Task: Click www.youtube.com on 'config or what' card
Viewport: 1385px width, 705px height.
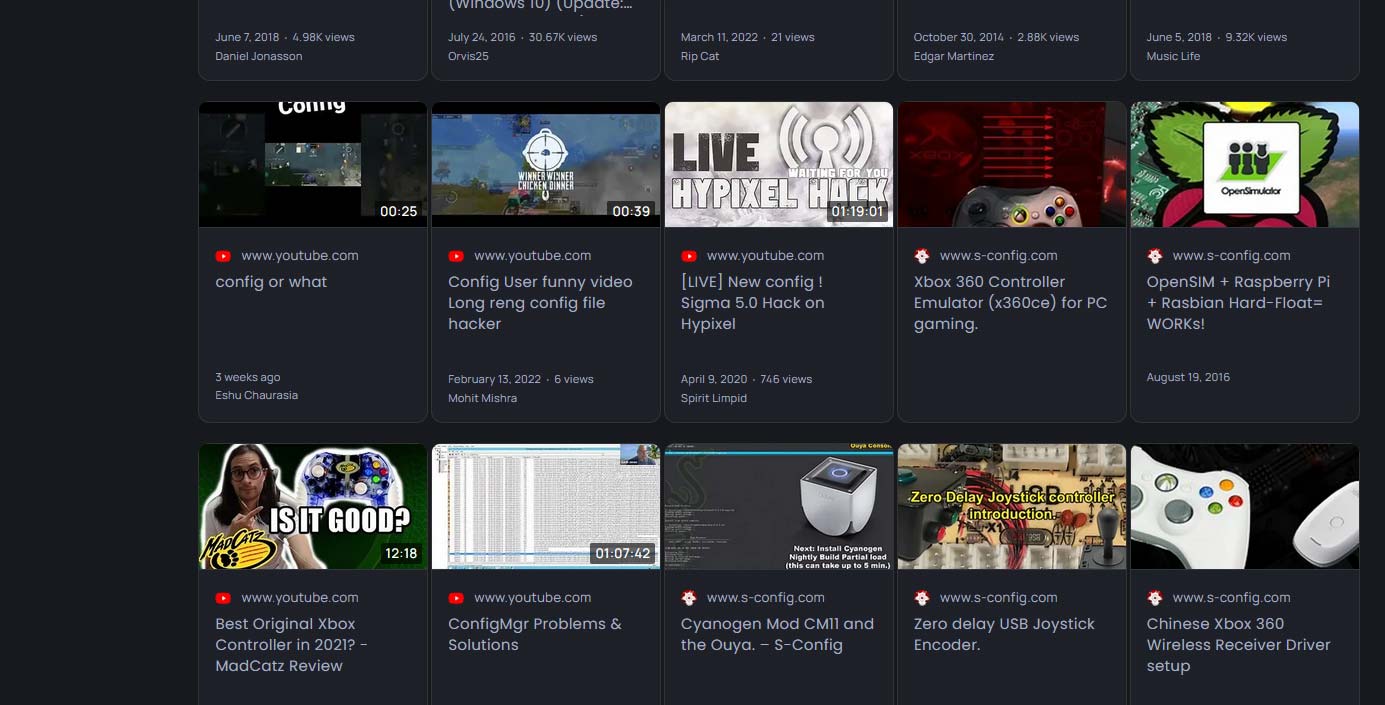Action: coord(299,256)
